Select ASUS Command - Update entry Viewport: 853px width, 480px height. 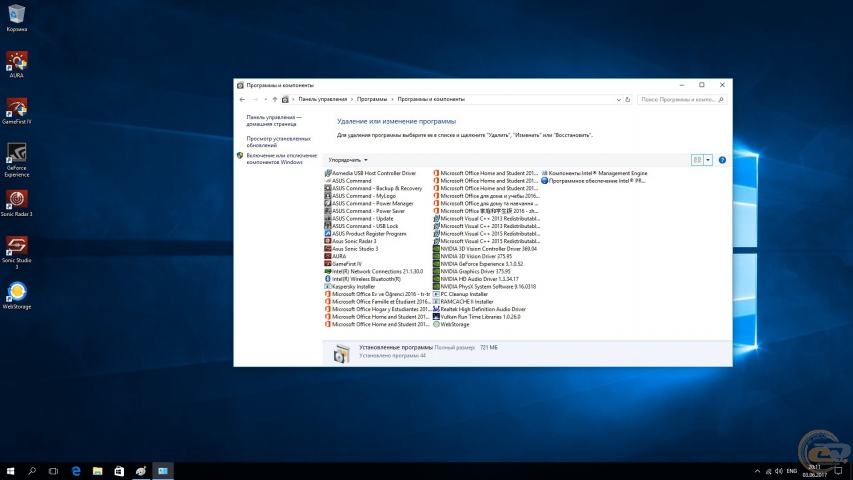point(359,219)
